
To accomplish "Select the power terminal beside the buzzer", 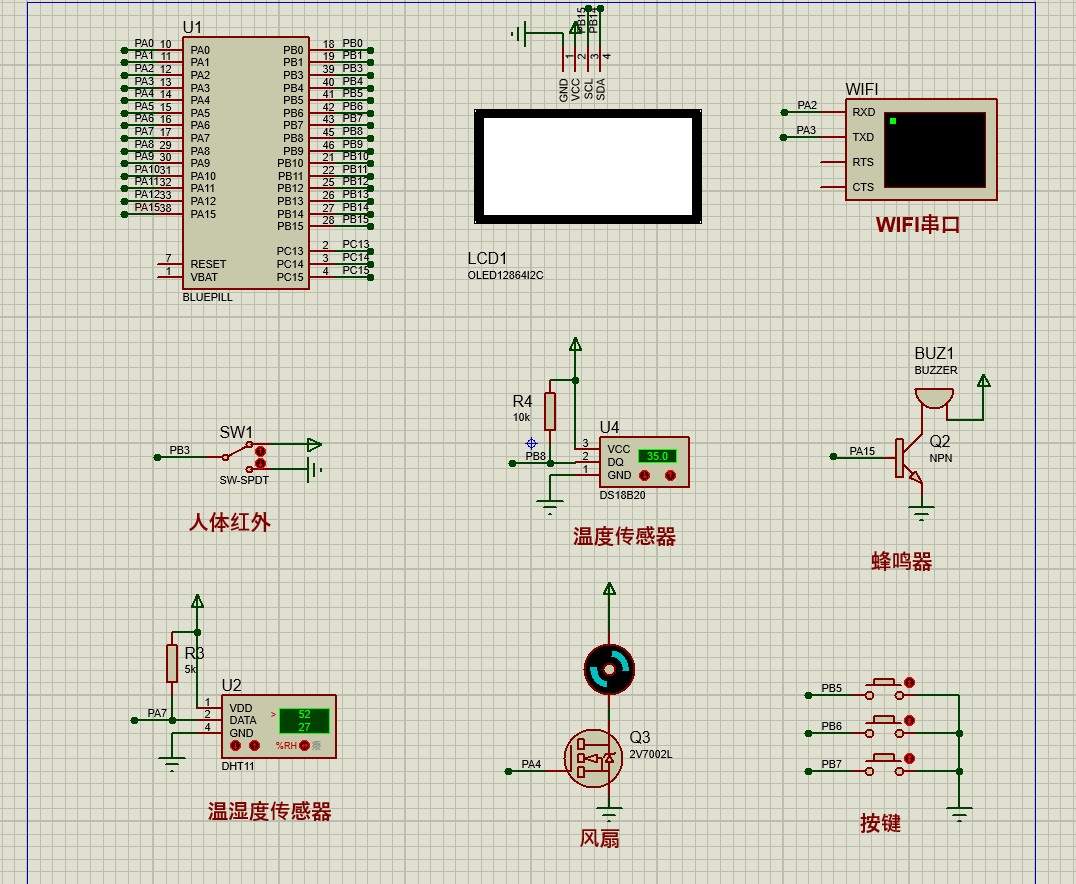I will [x=983, y=381].
